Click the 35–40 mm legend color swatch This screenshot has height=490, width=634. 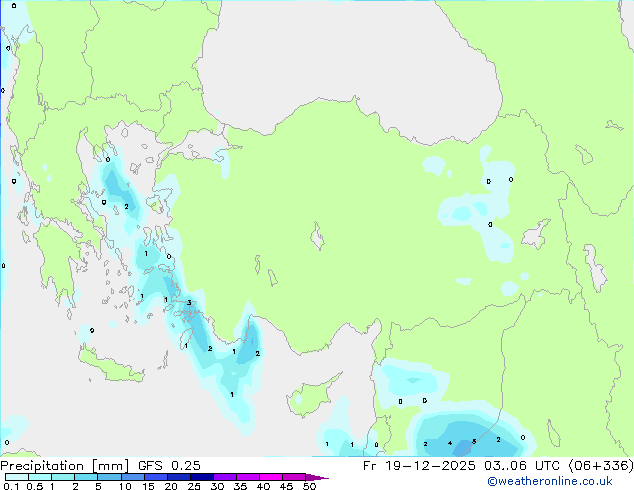[x=248, y=477]
